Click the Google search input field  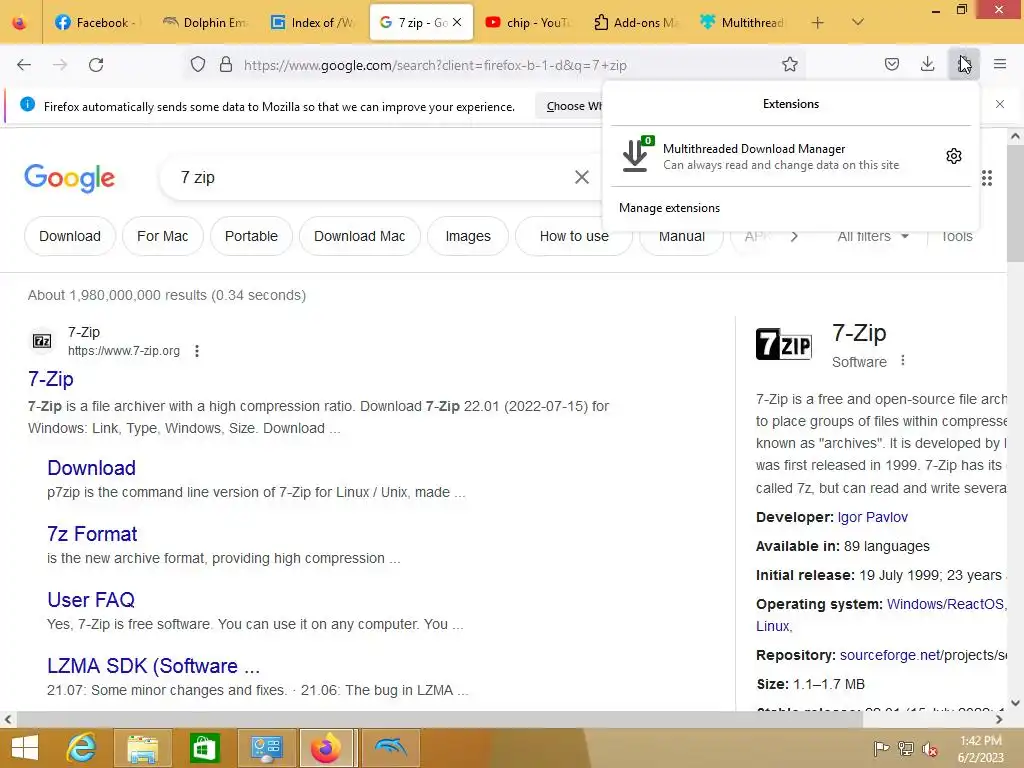pos(372,177)
